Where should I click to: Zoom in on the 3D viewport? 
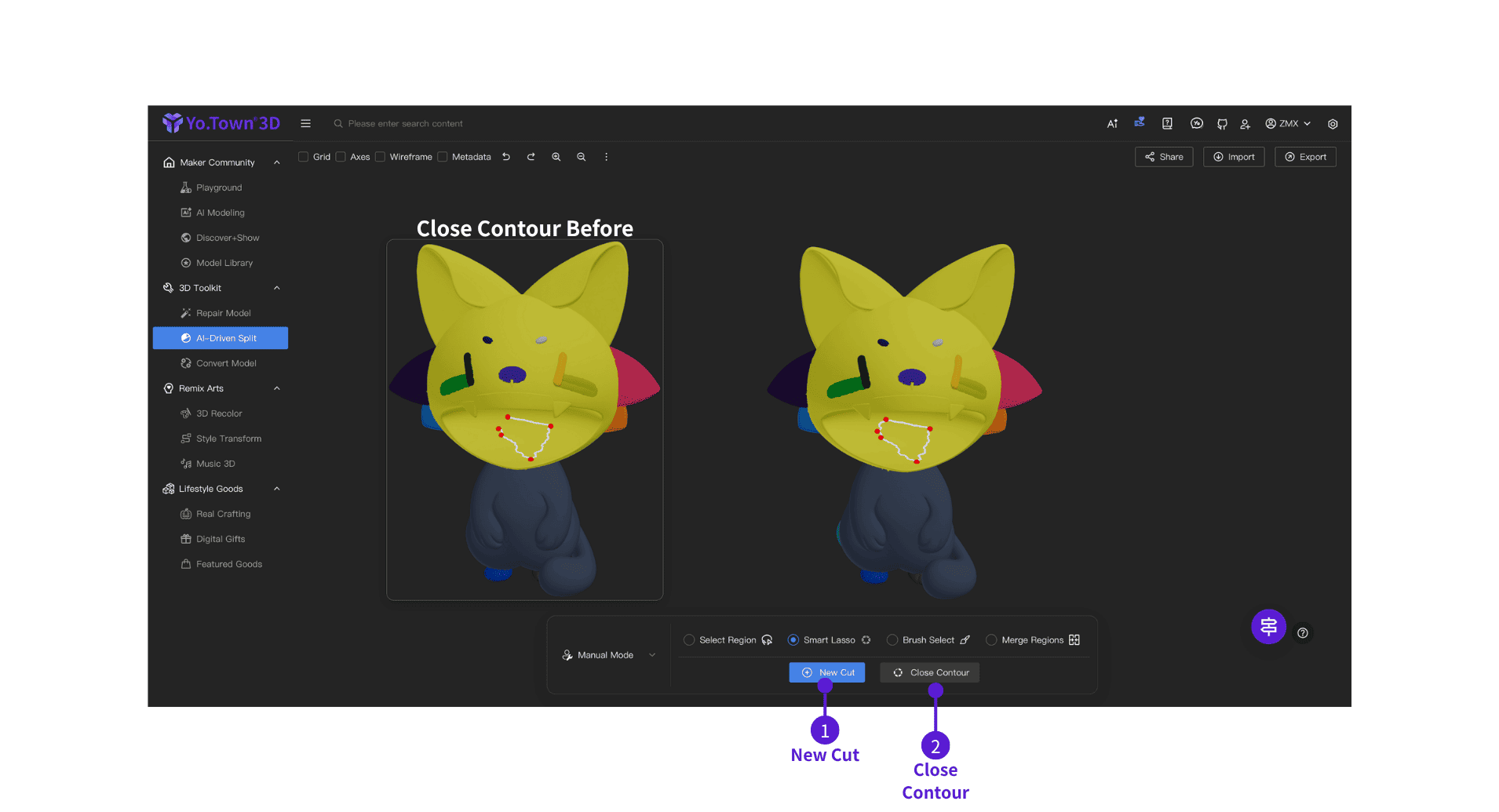556,157
